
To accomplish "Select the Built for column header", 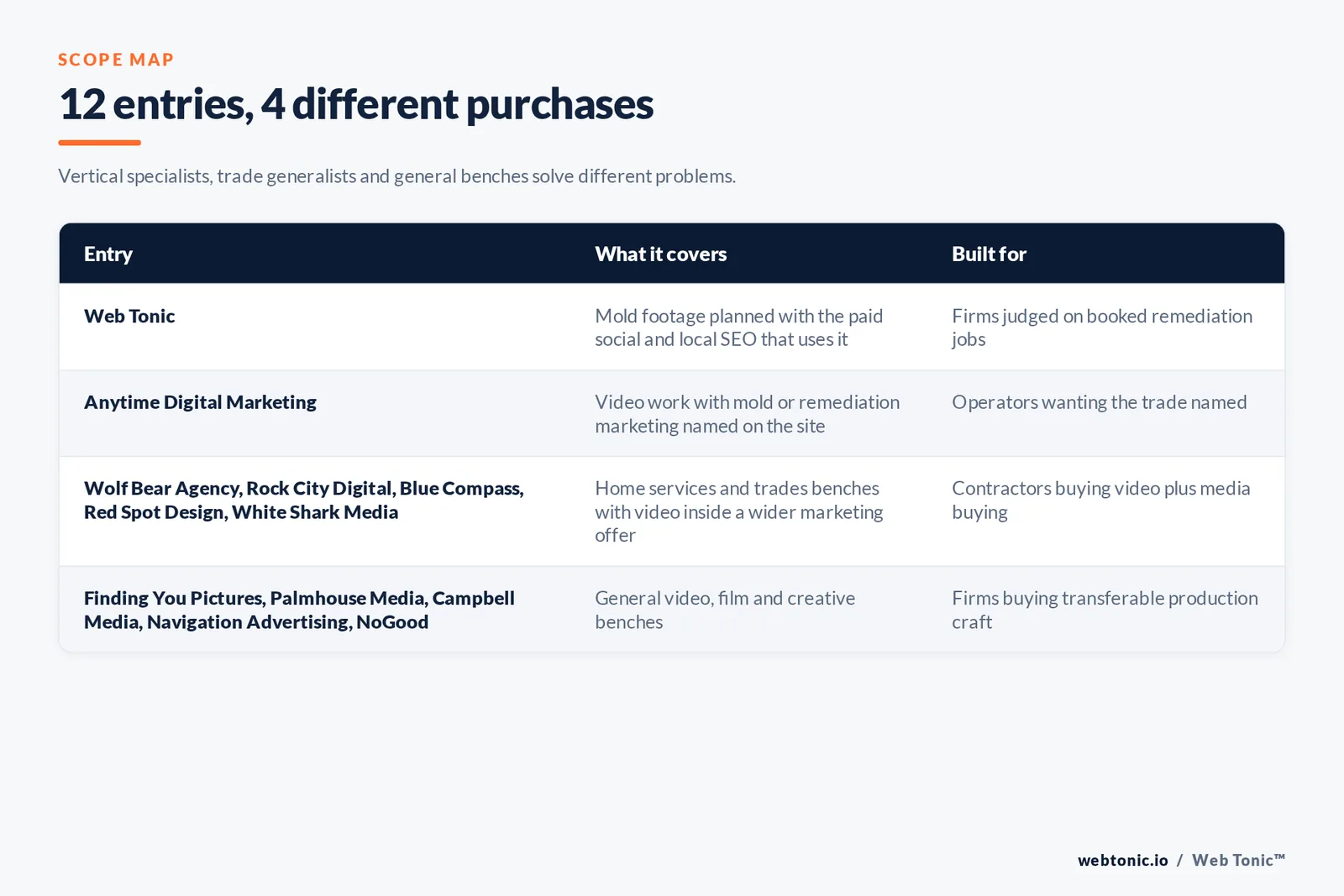I will (989, 254).
